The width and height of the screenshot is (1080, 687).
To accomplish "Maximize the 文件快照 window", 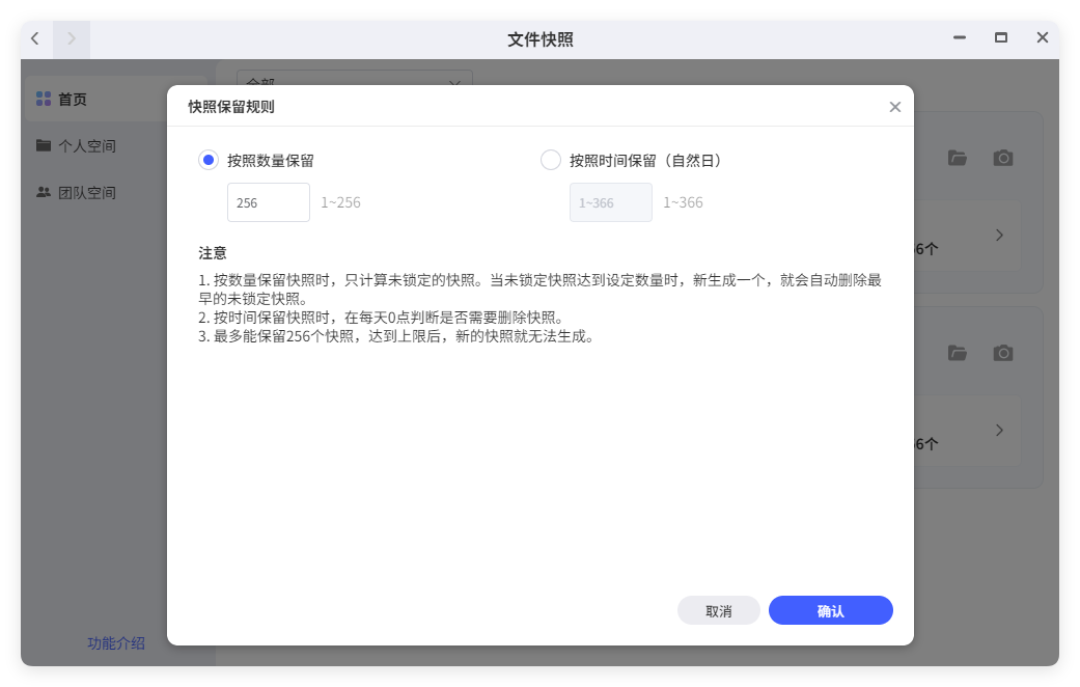I will (1001, 38).
